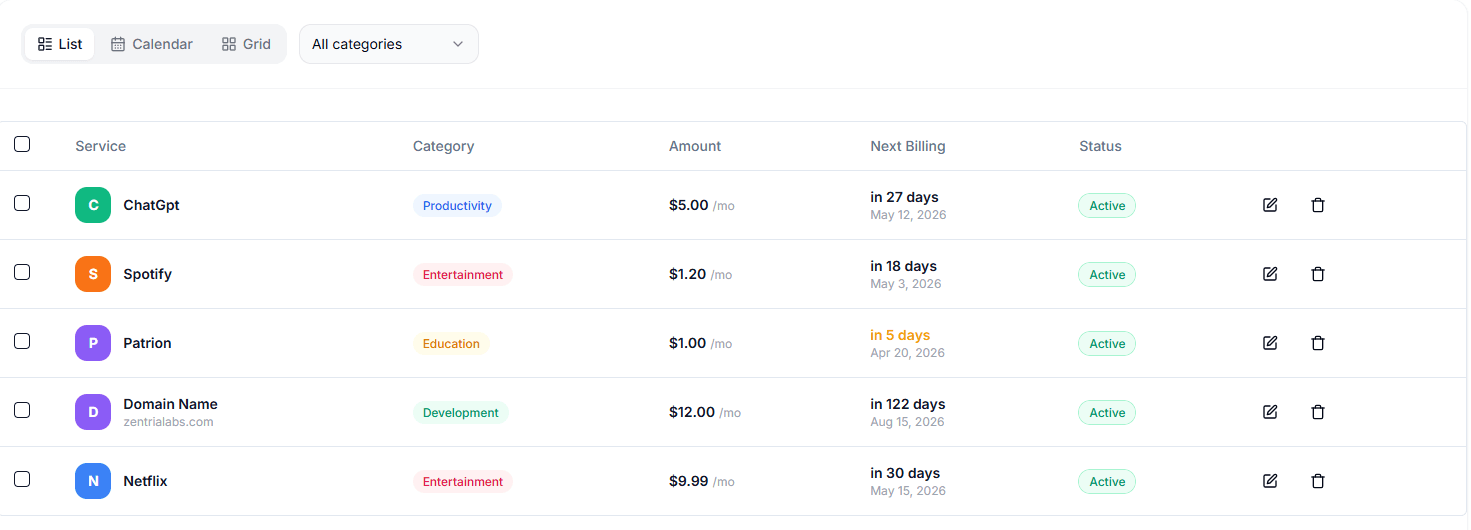Click the $9.99 amount
Viewport: 1471px width, 530px height.
pos(689,481)
